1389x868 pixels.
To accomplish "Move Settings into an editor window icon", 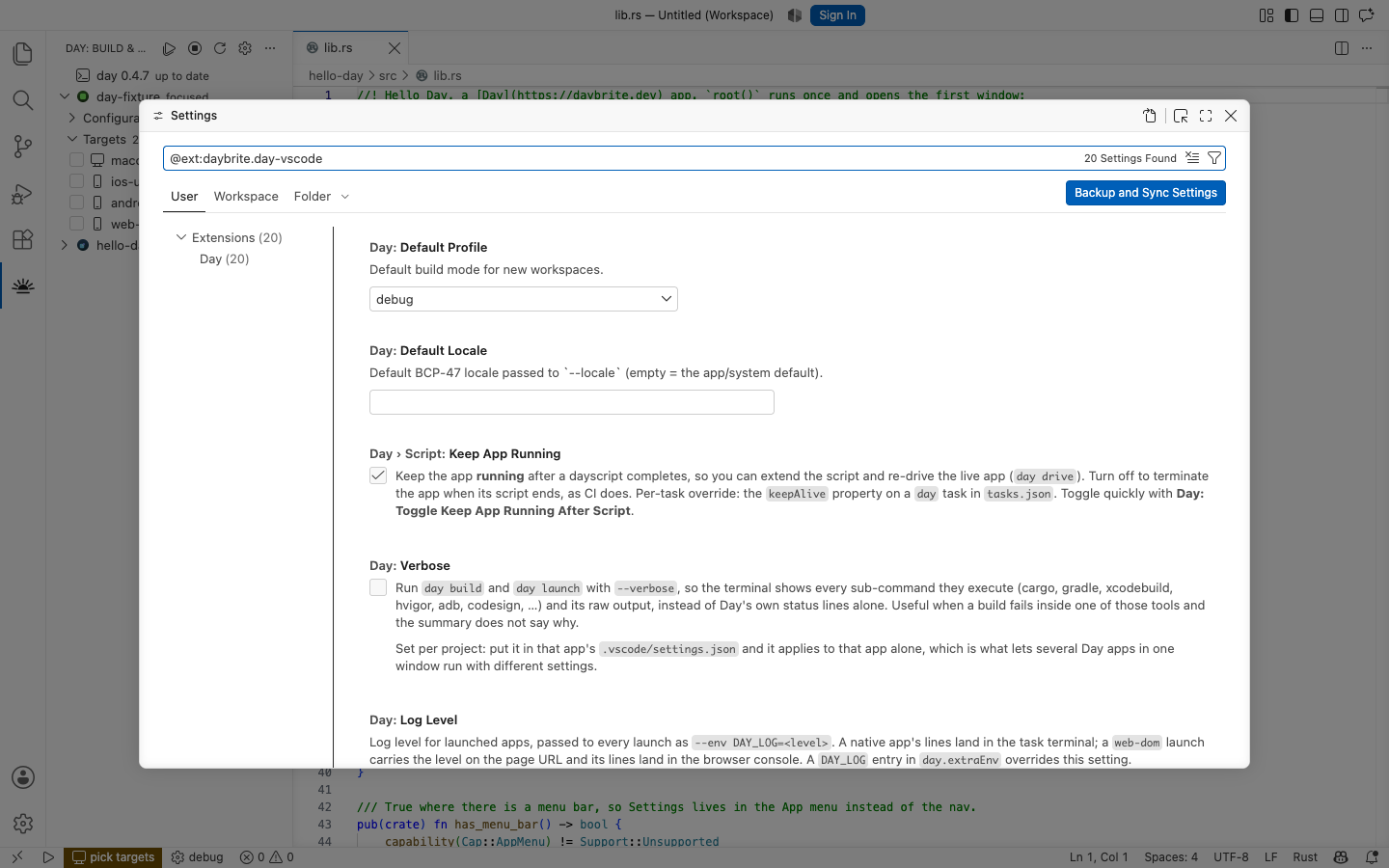I will coord(1181,116).
